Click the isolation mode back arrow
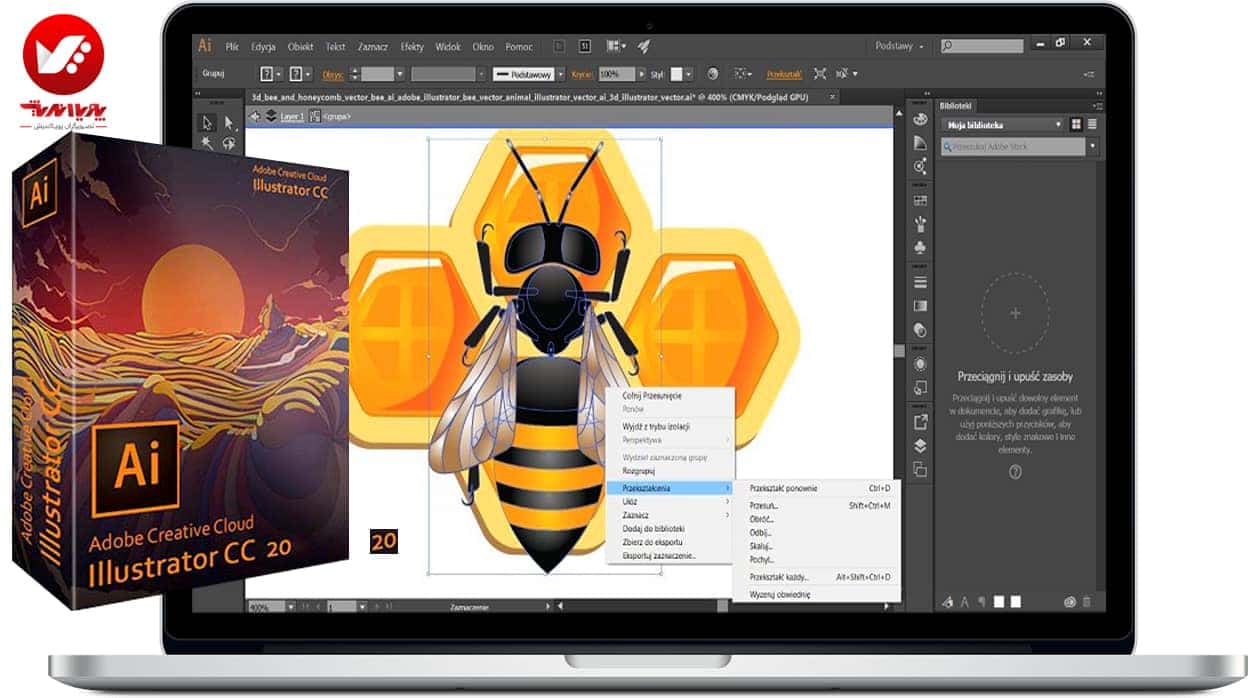The width and height of the screenshot is (1248, 698). (255, 116)
